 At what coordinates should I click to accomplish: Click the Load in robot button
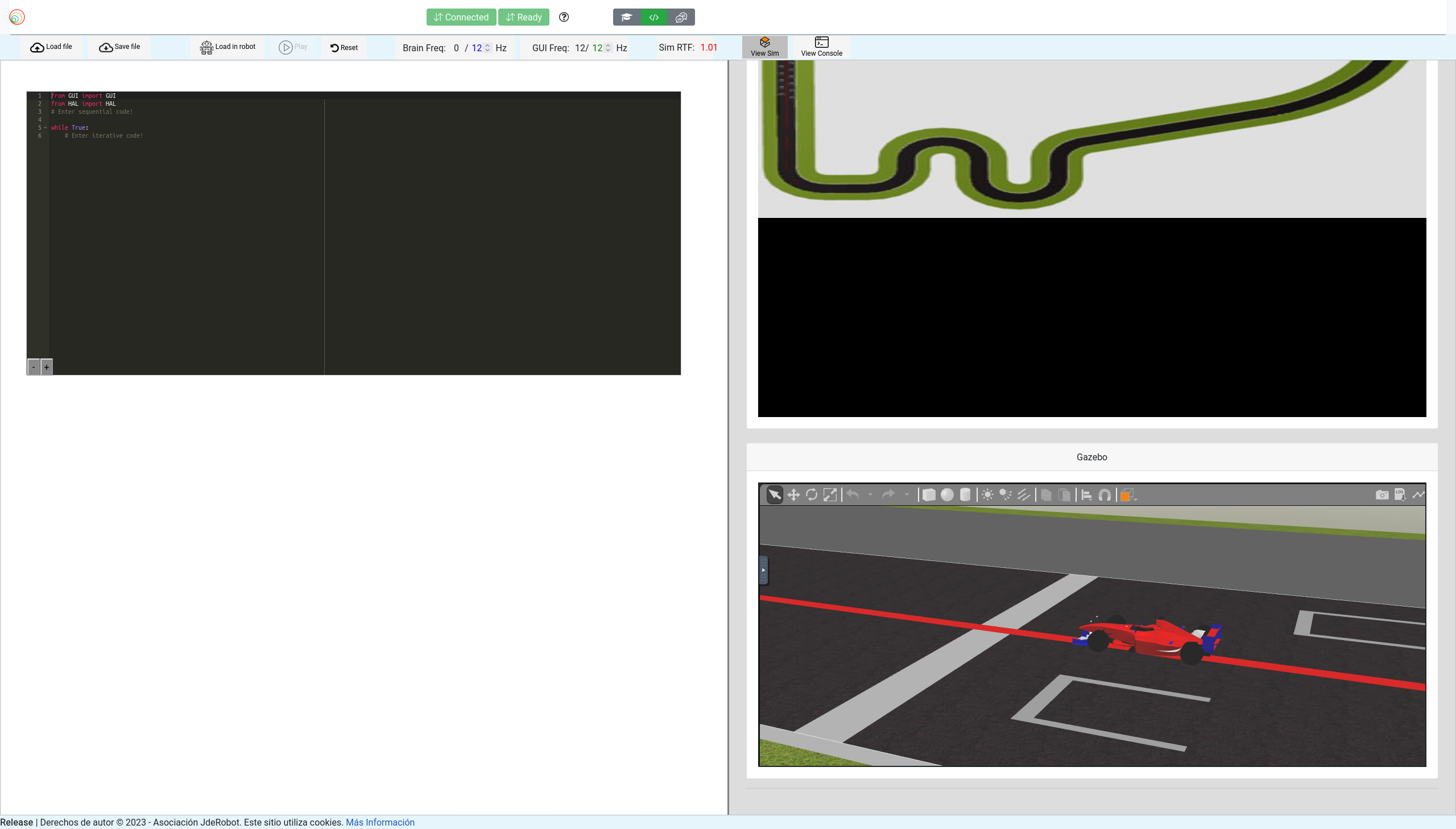(x=228, y=47)
